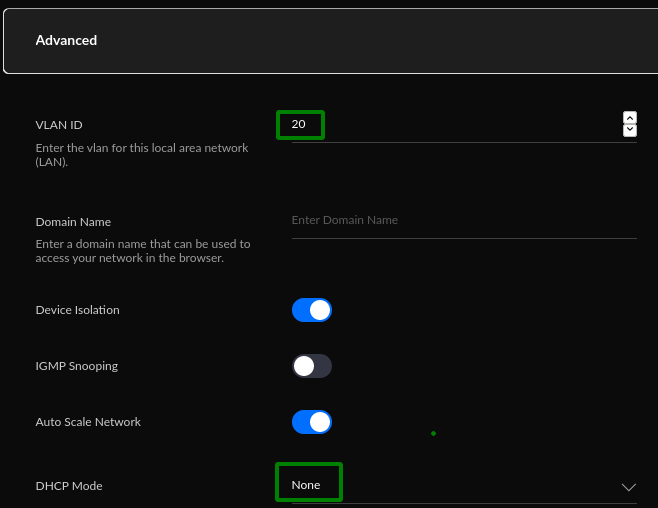Enable the IGMP Snooping switch
Screen dimensions: 658x508
[311, 366]
